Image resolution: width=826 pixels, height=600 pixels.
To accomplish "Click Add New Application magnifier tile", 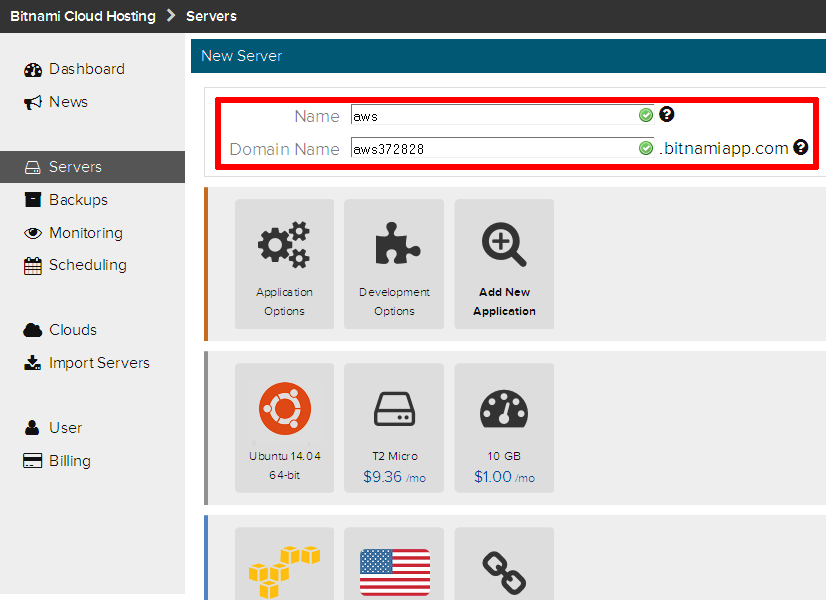I will click(x=504, y=264).
